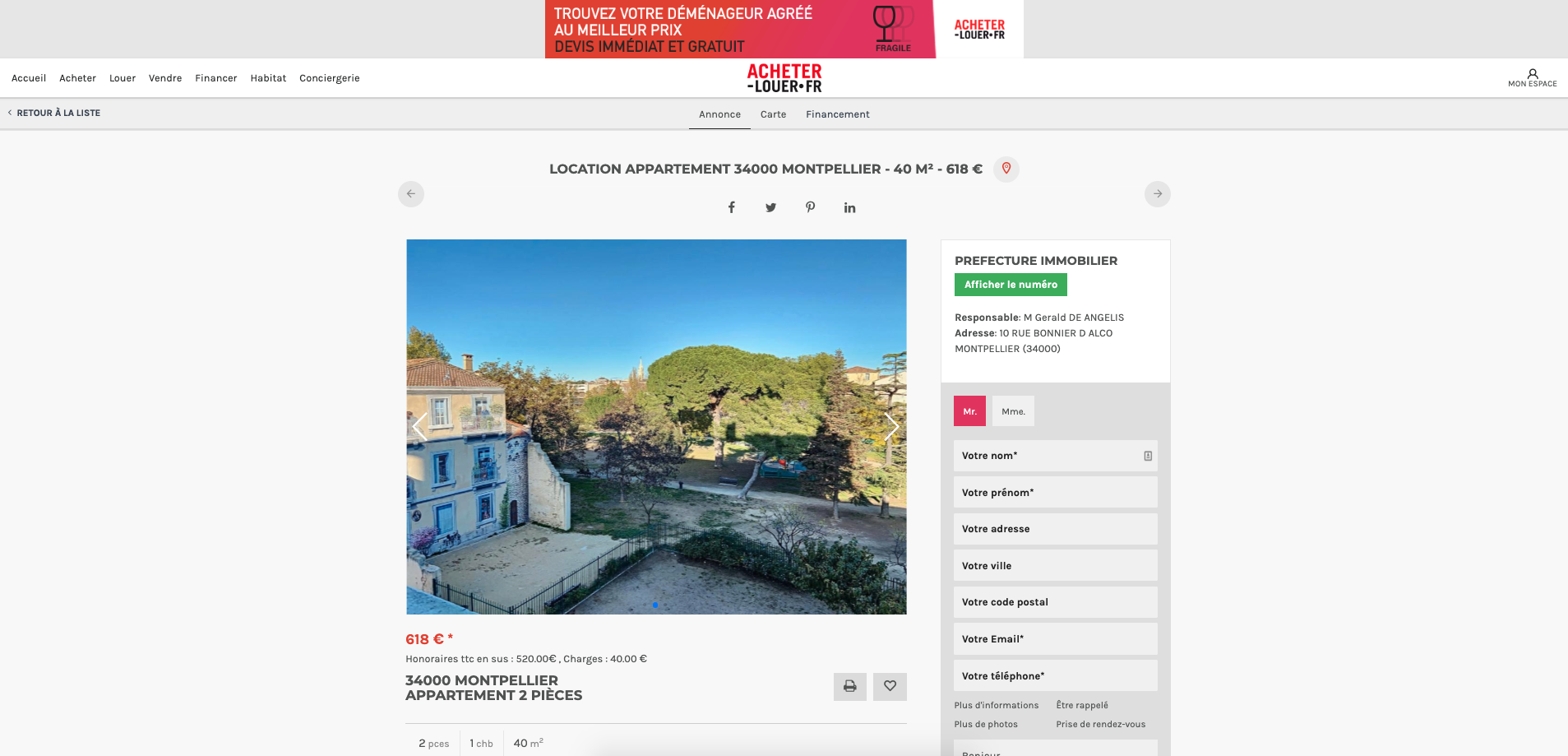Click the Votre Email field

coord(1056,639)
